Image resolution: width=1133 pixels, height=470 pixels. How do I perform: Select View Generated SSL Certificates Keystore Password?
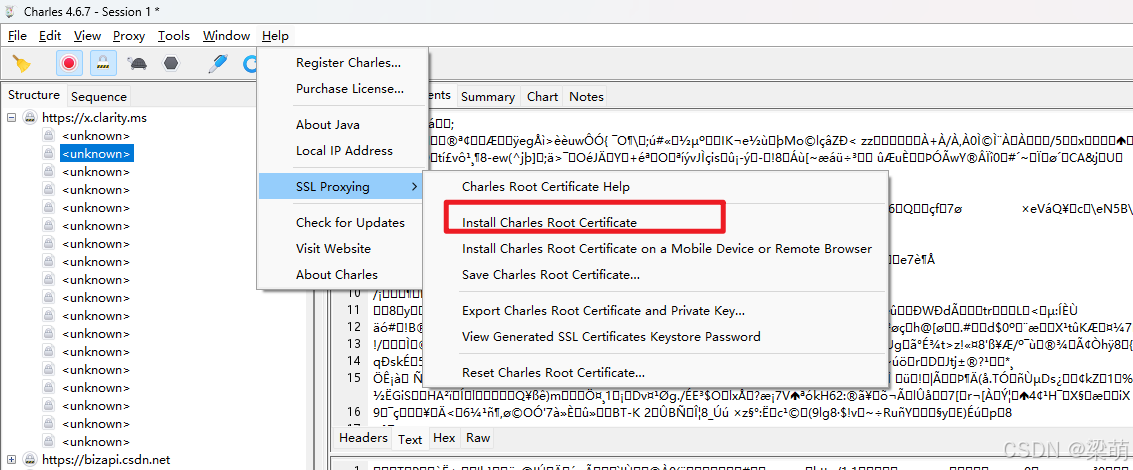pyautogui.click(x=611, y=337)
